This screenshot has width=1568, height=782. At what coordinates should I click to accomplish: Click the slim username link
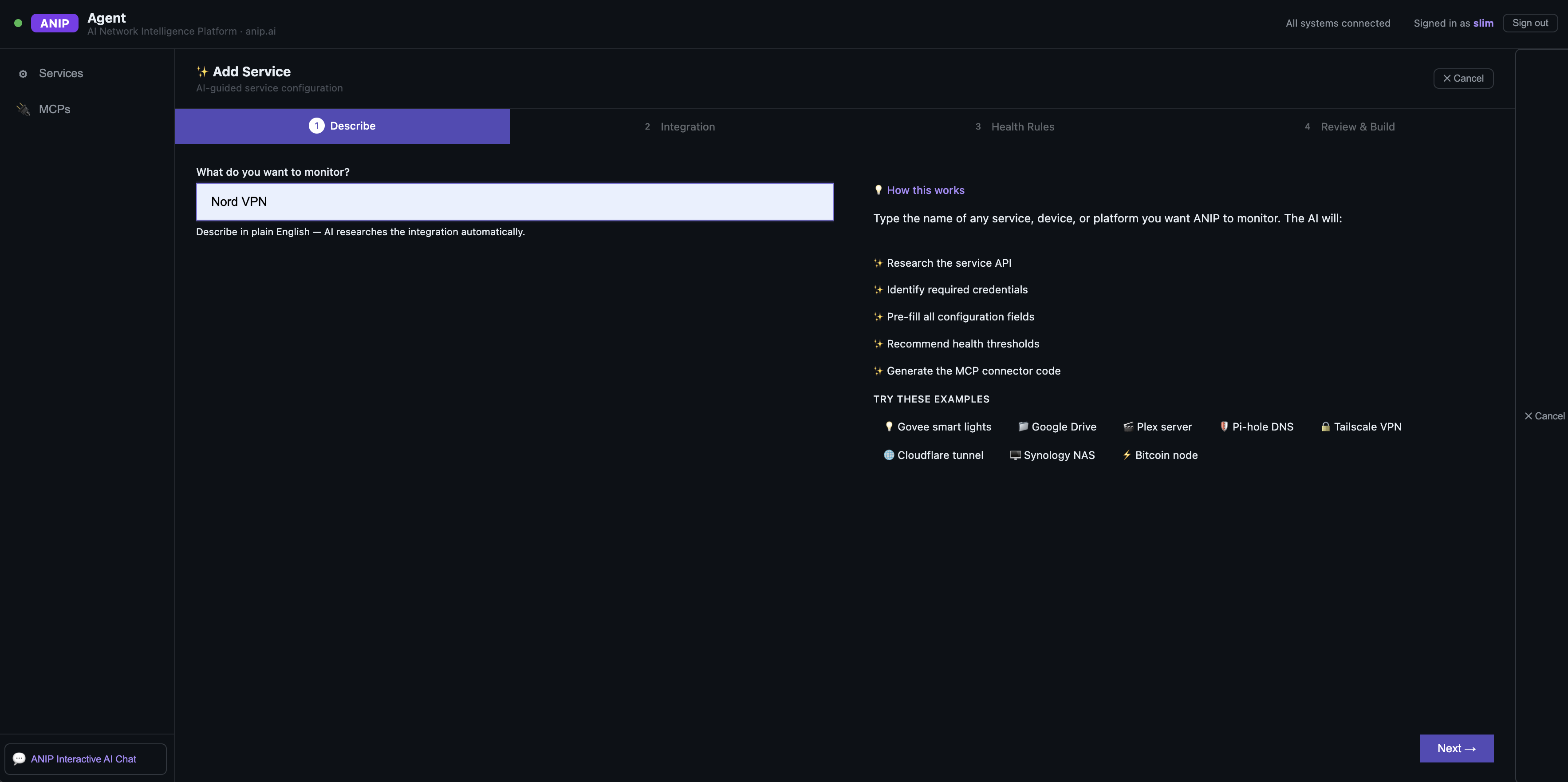1483,23
